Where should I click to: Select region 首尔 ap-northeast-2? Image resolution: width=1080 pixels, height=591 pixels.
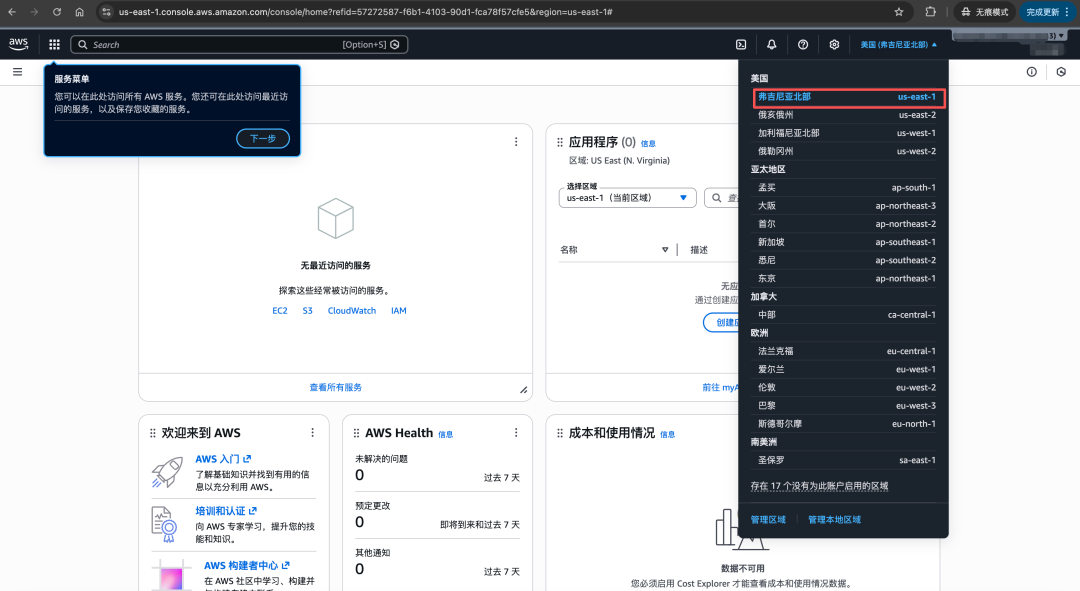(x=847, y=224)
